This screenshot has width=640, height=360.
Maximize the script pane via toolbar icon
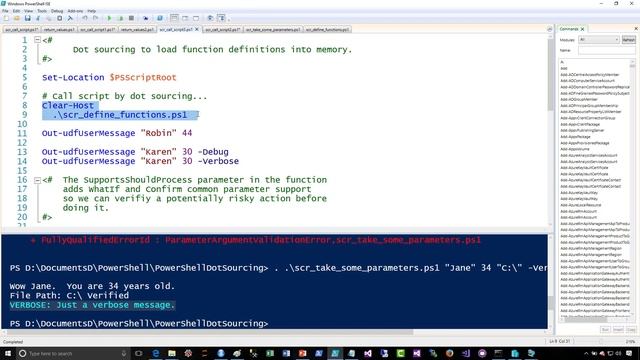point(196,18)
